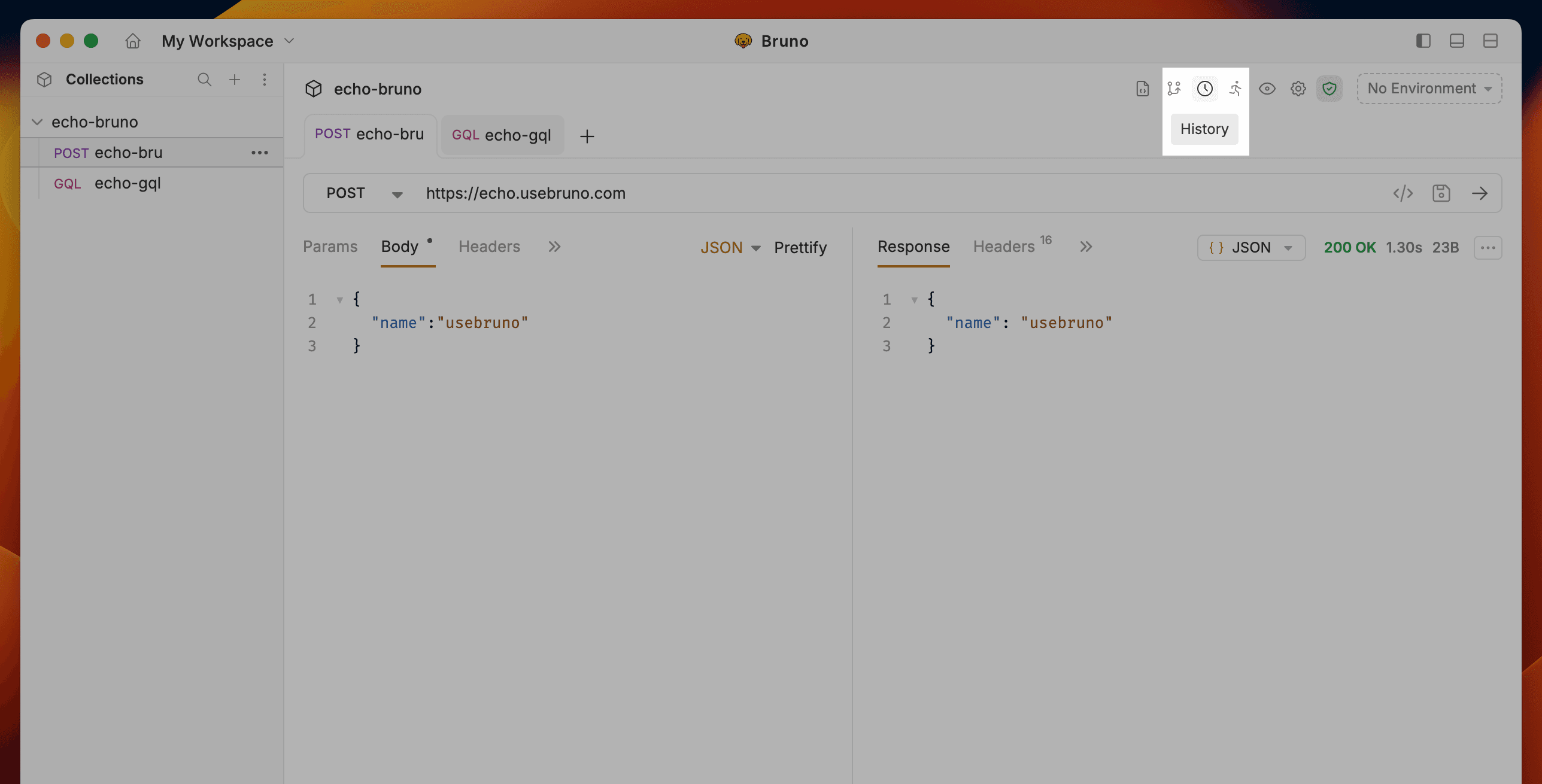Image resolution: width=1542 pixels, height=784 pixels.
Task: Click the Prettify button
Action: (800, 247)
